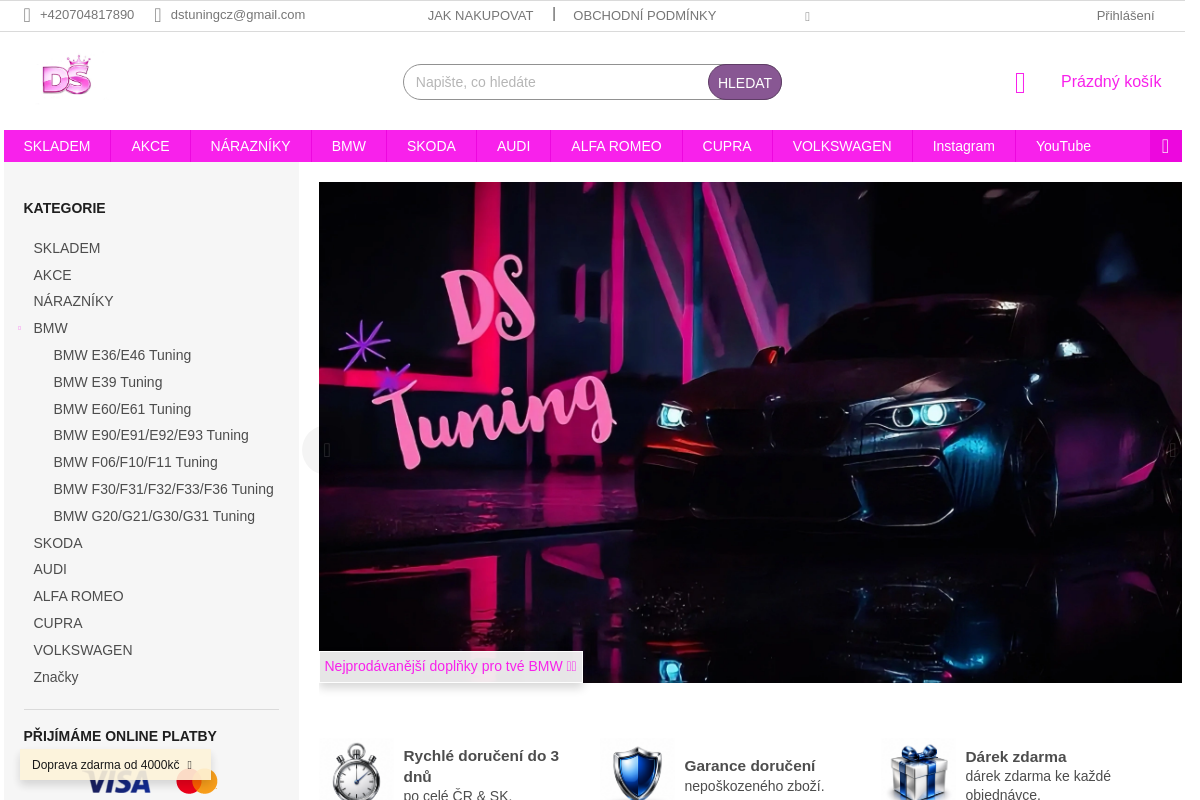The height and width of the screenshot is (800, 1200).
Task: Select SKLADEM in top navigation bar
Action: pos(57,146)
